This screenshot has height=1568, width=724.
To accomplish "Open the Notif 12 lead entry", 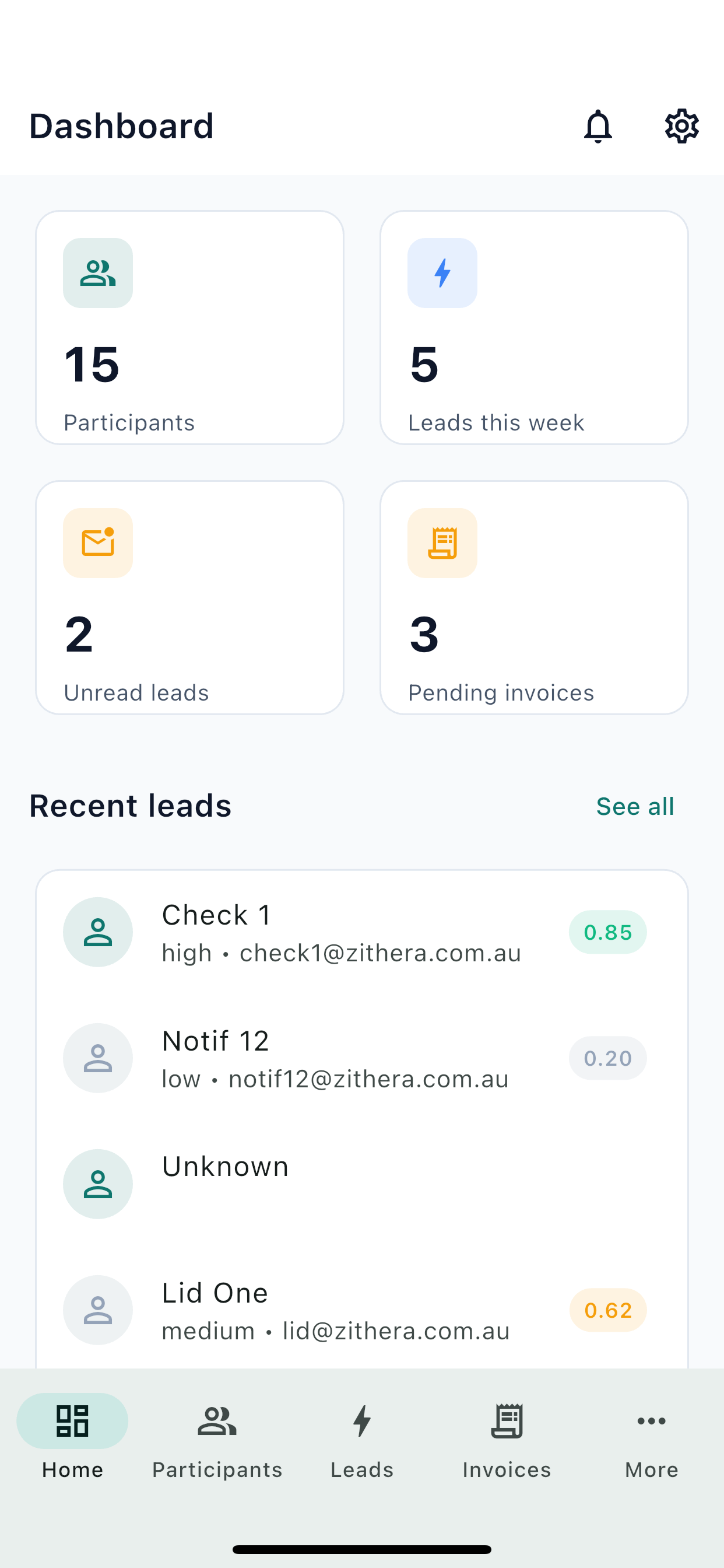I will coord(362,1058).
